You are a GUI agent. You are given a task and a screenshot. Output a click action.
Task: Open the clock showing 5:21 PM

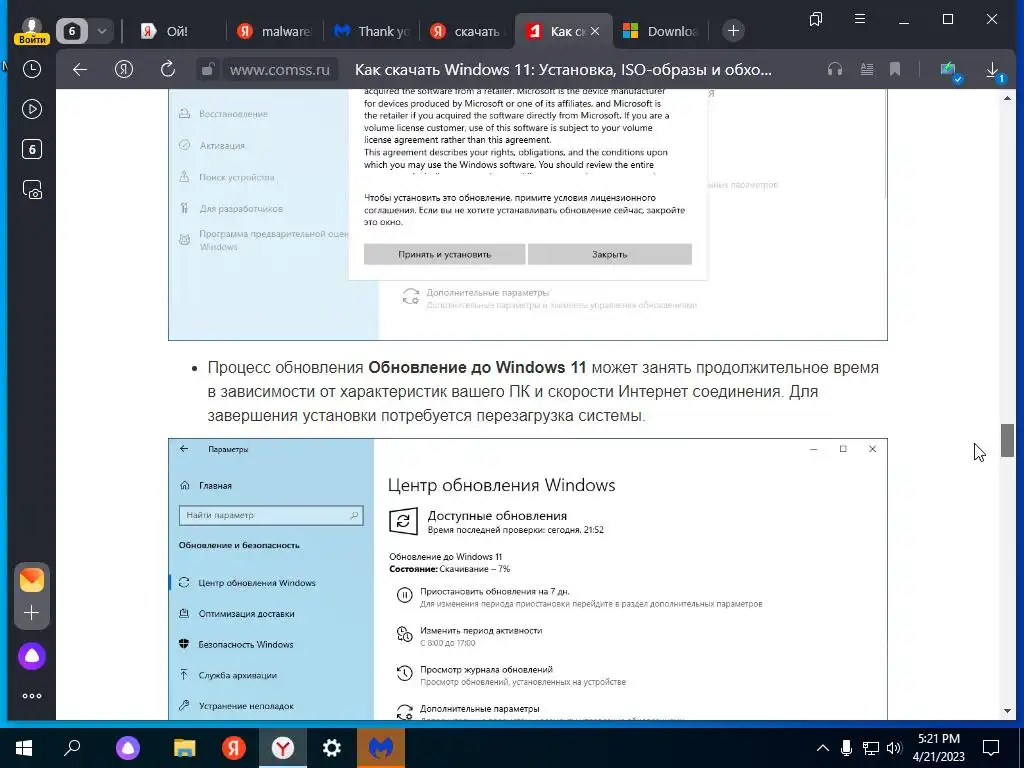point(938,748)
